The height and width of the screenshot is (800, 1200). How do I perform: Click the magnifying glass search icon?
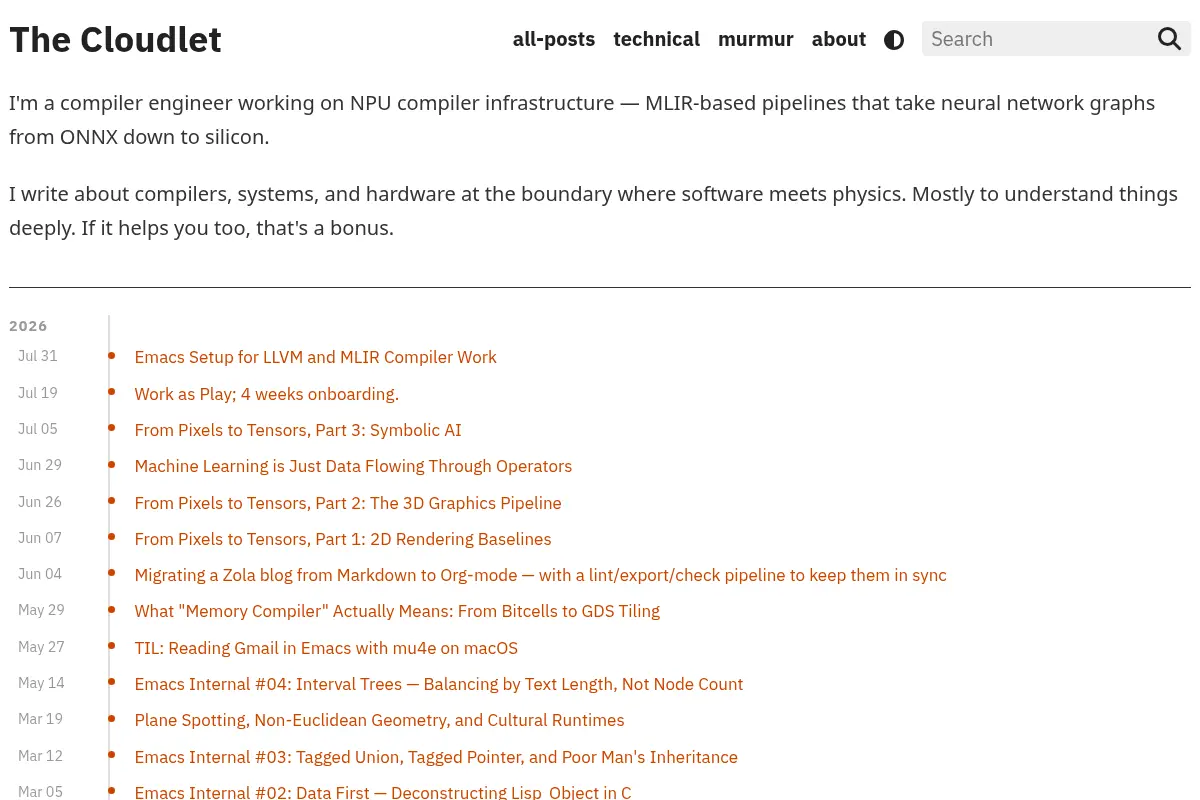point(1169,39)
